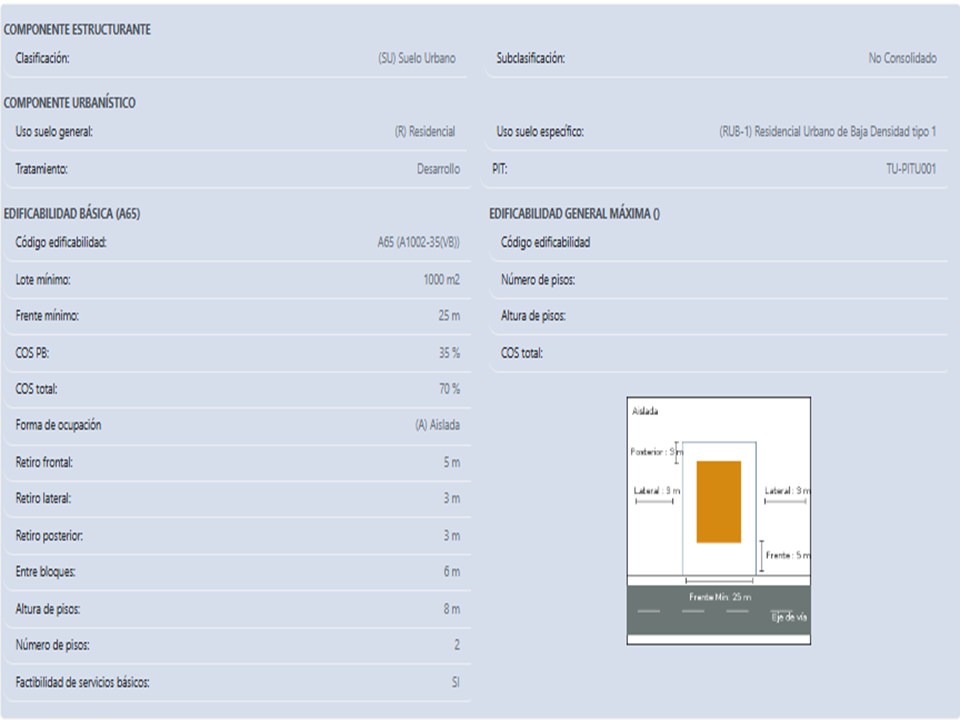960x720 pixels.
Task: Click the Subclasificación No Consolidado value
Action: pyautogui.click(x=902, y=58)
